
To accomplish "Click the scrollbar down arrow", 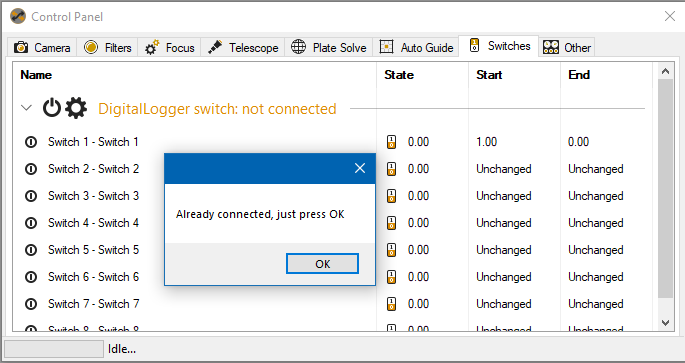I will point(665,323).
